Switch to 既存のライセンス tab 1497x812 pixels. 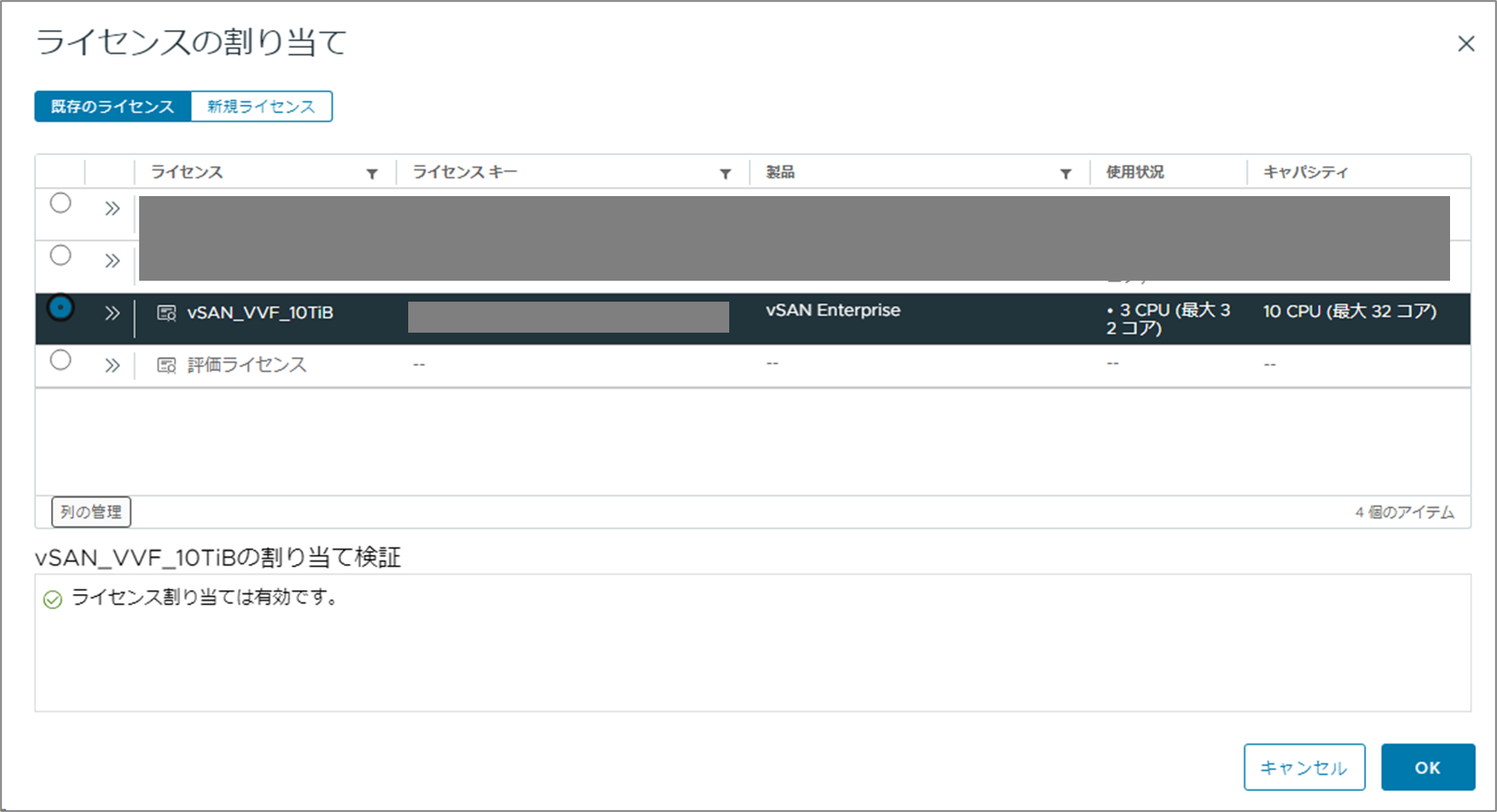[x=112, y=106]
